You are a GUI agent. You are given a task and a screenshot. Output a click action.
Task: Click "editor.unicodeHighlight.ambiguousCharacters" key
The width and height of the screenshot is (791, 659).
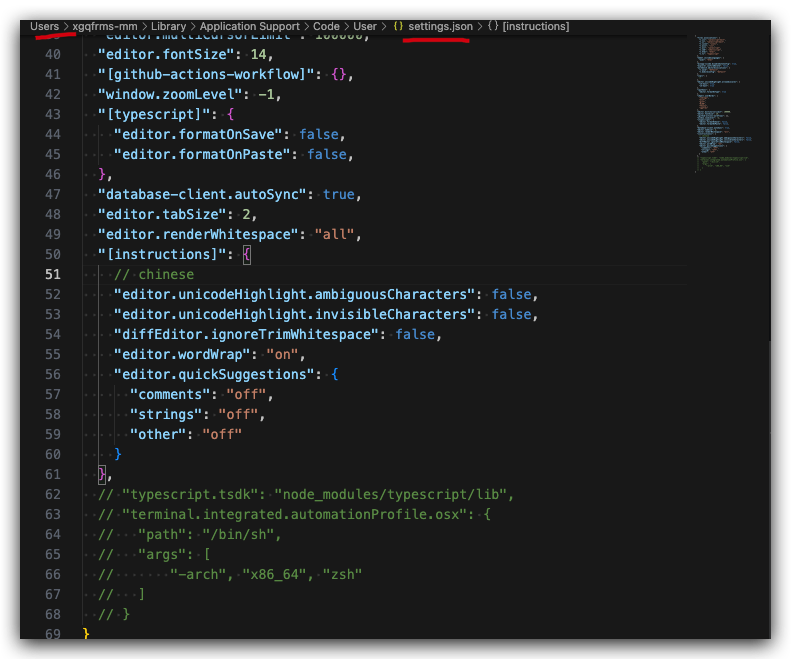click(295, 295)
